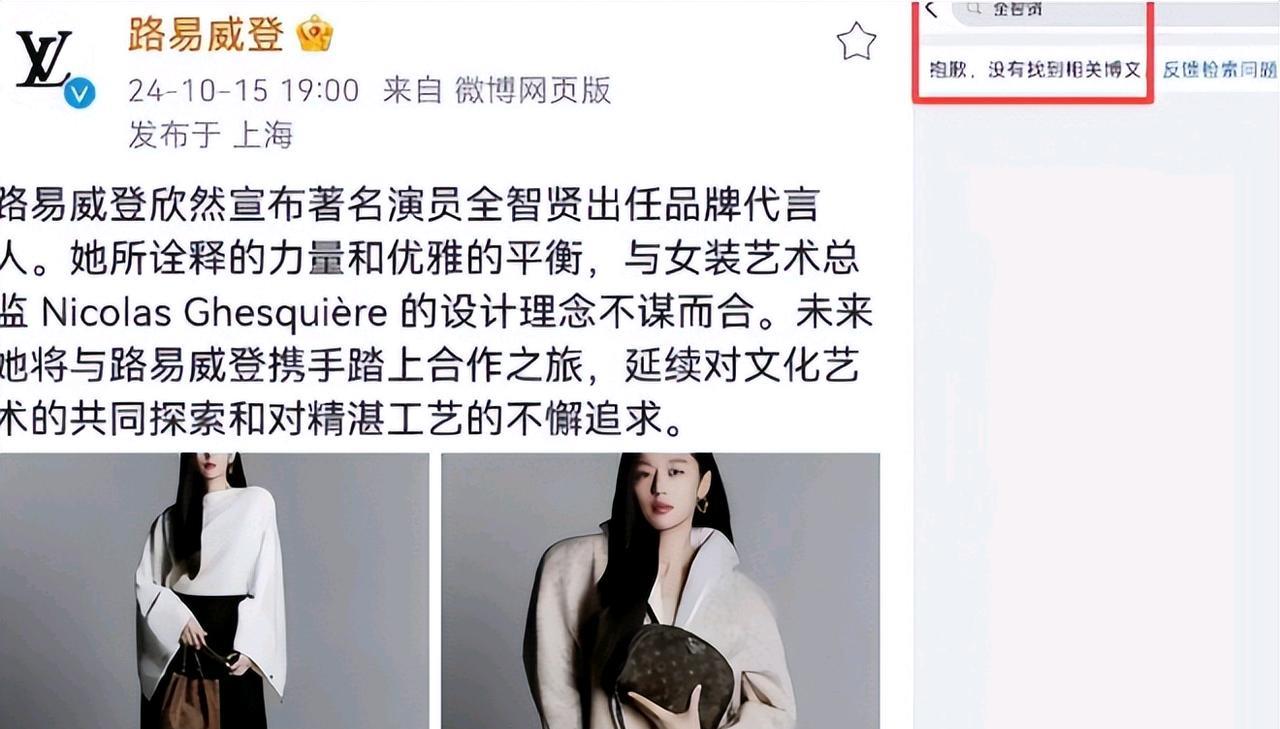Open the 微博网页版 source link
The width and height of the screenshot is (1280, 729).
pos(533,91)
